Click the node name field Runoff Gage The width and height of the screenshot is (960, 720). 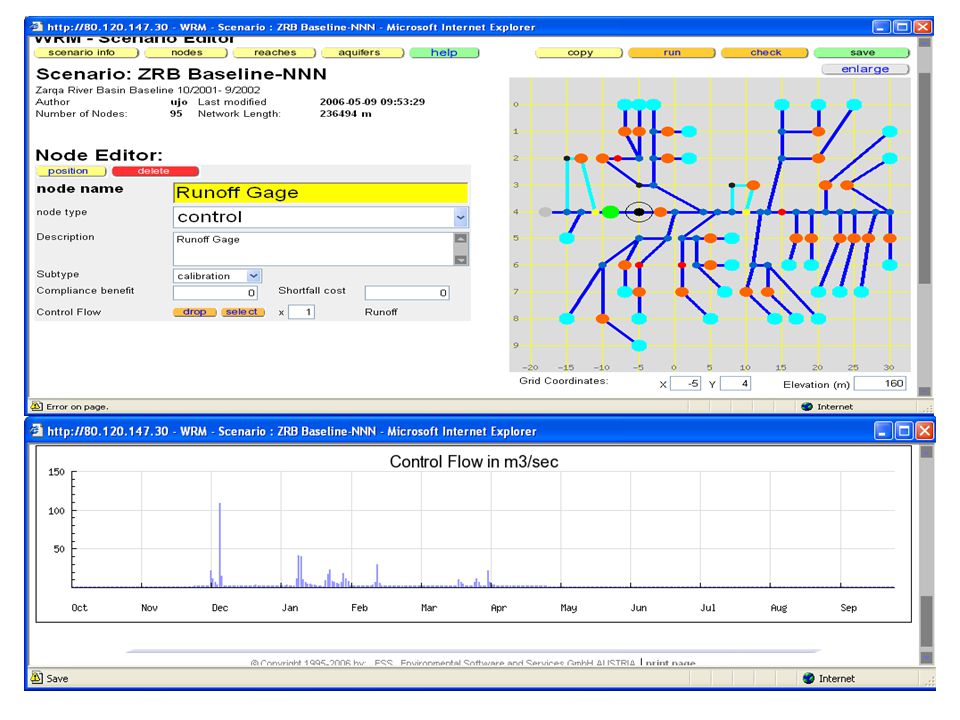321,193
